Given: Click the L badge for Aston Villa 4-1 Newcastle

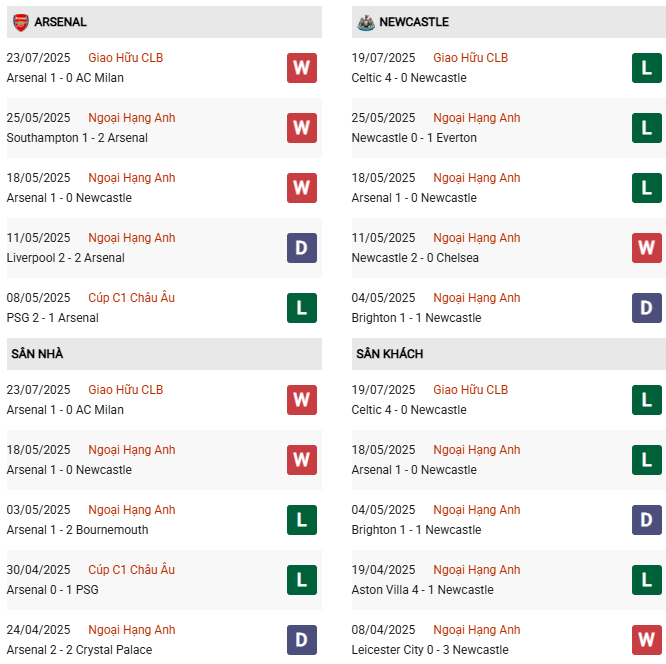Looking at the screenshot, I should (x=646, y=580).
